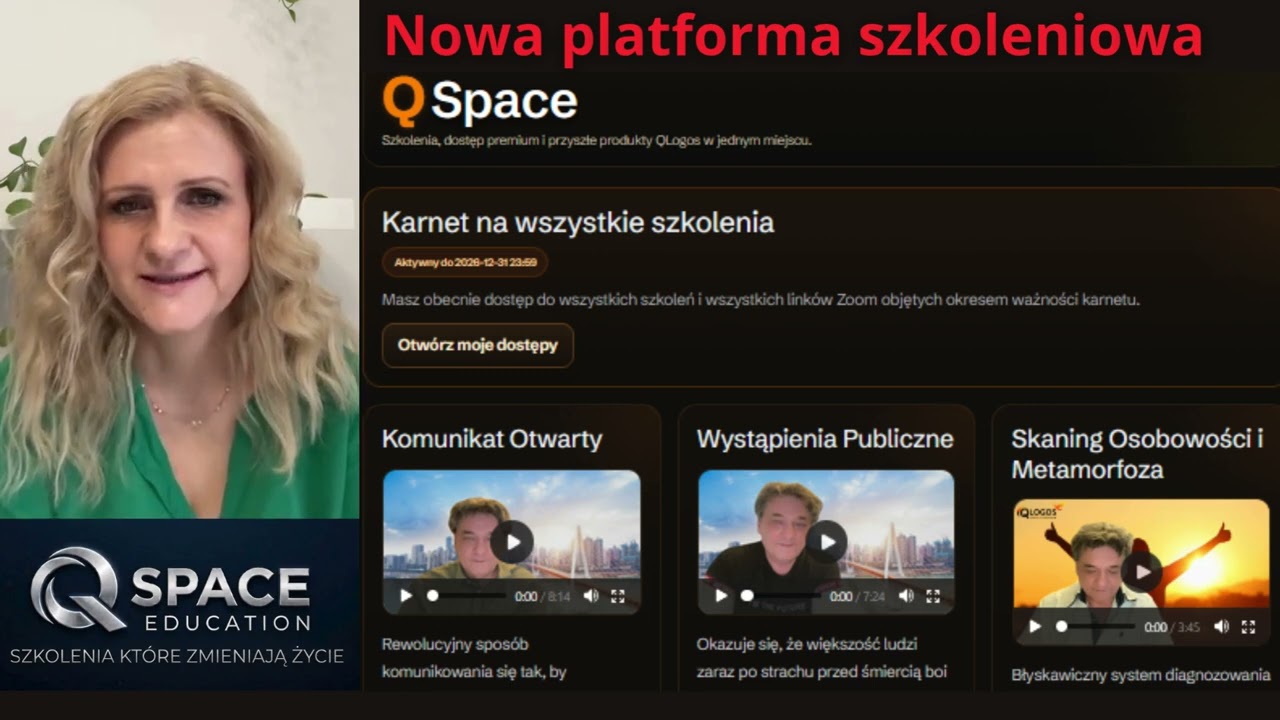The image size is (1280, 720).
Task: Click 'Karnet na wszystkie szkolenia' heading
Action: tap(578, 222)
